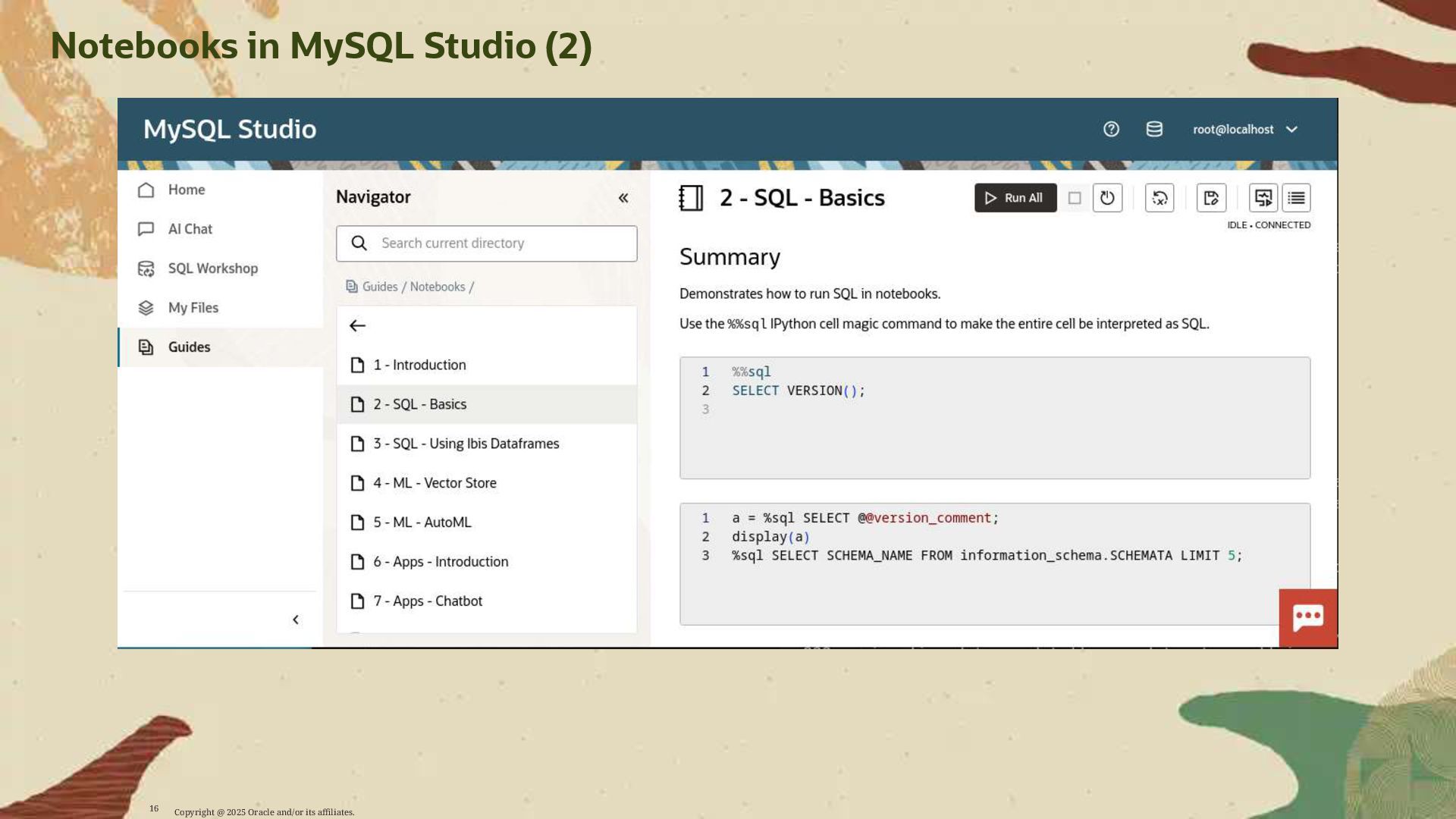The image size is (1456, 819).
Task: Click the Run All button
Action: click(x=1015, y=198)
